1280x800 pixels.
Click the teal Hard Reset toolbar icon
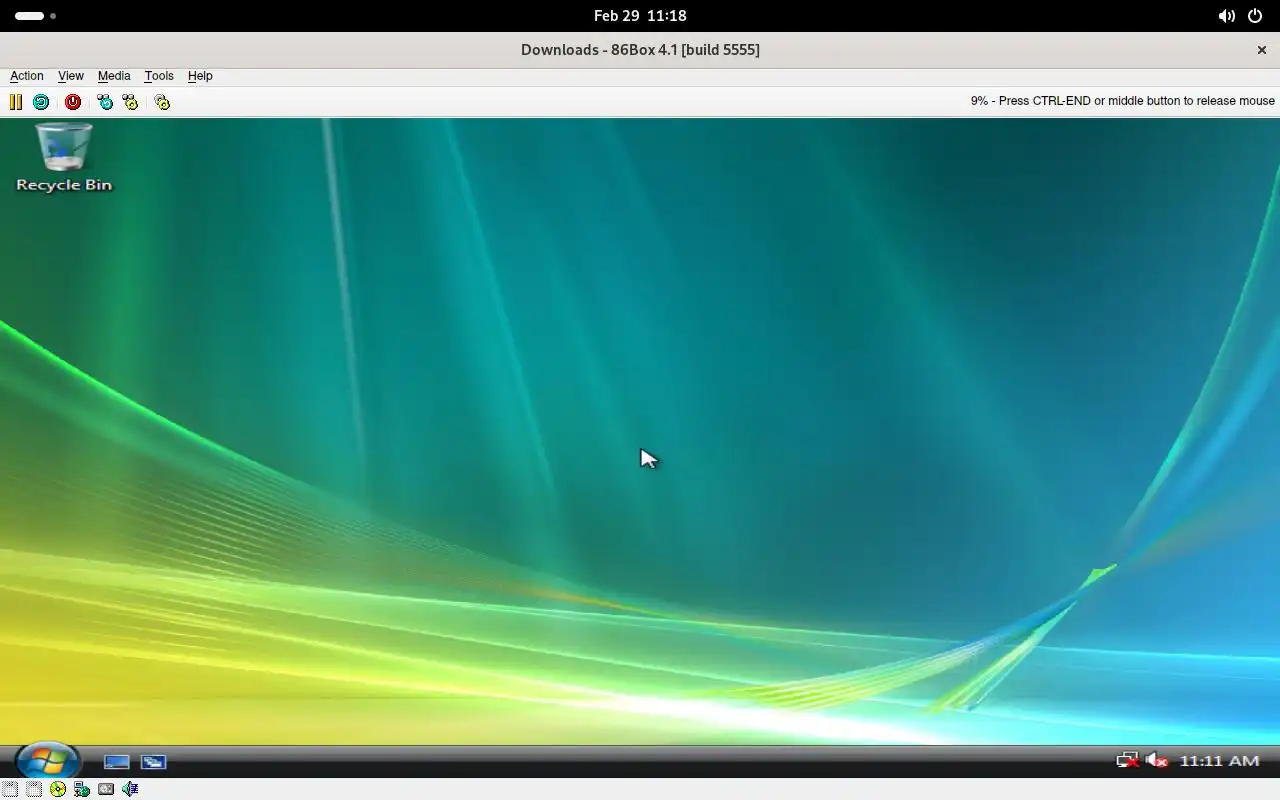point(41,102)
